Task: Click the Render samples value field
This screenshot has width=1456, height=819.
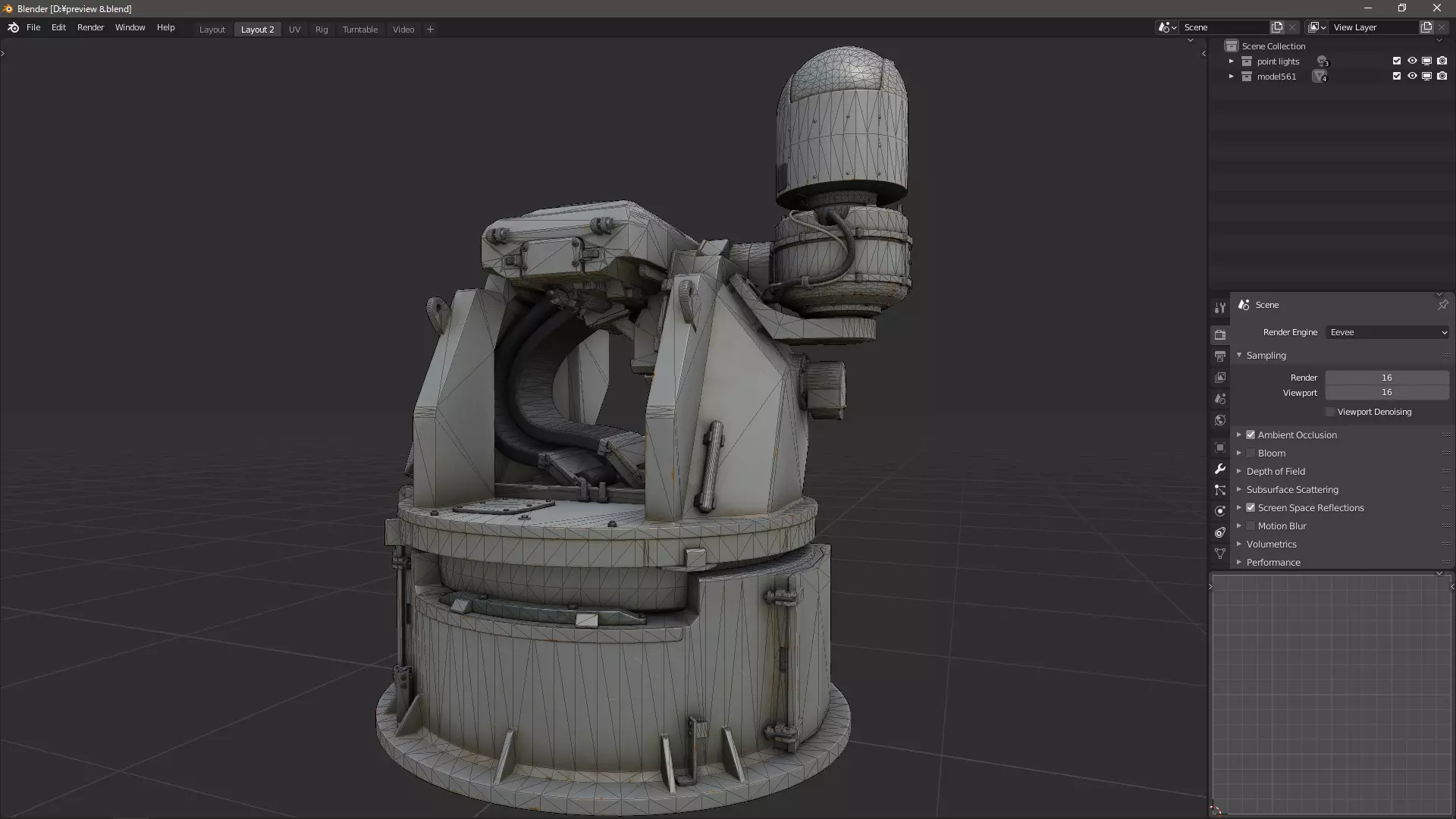Action: tap(1387, 378)
